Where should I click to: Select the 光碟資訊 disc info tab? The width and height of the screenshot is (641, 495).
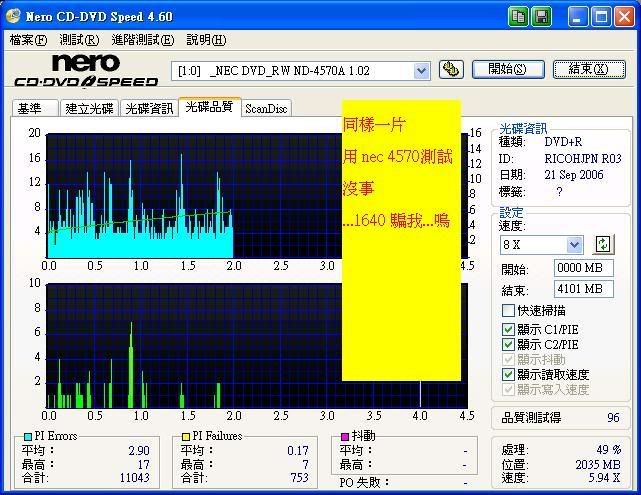[149, 108]
